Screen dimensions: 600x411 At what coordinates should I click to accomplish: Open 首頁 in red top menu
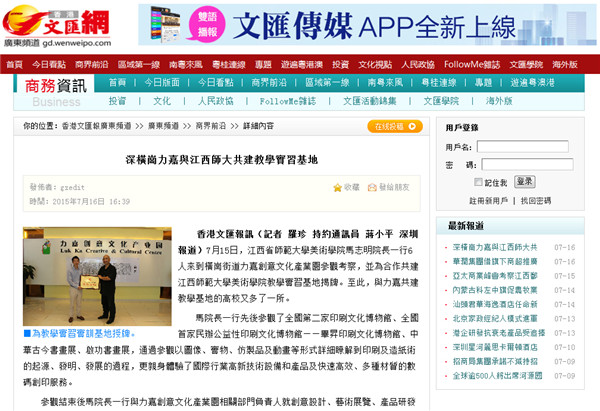click(15, 65)
